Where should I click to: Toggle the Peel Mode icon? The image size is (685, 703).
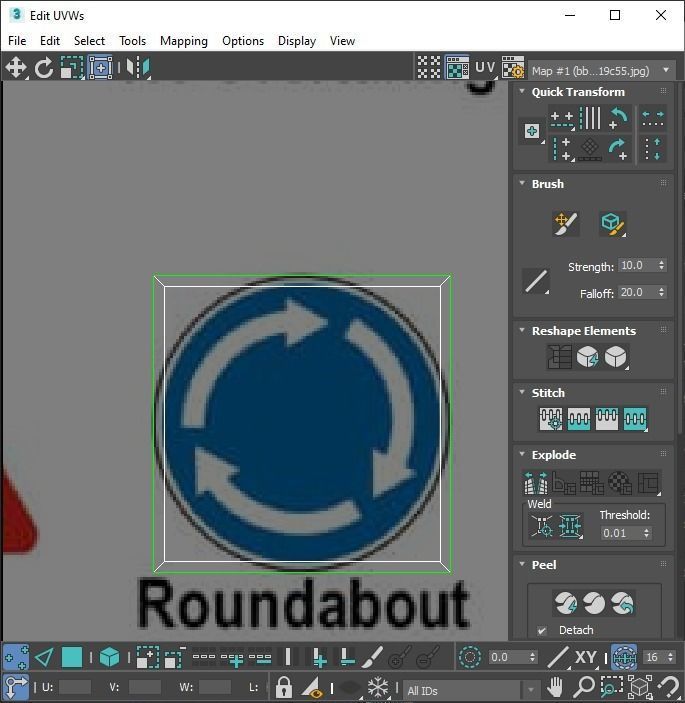pyautogui.click(x=594, y=603)
